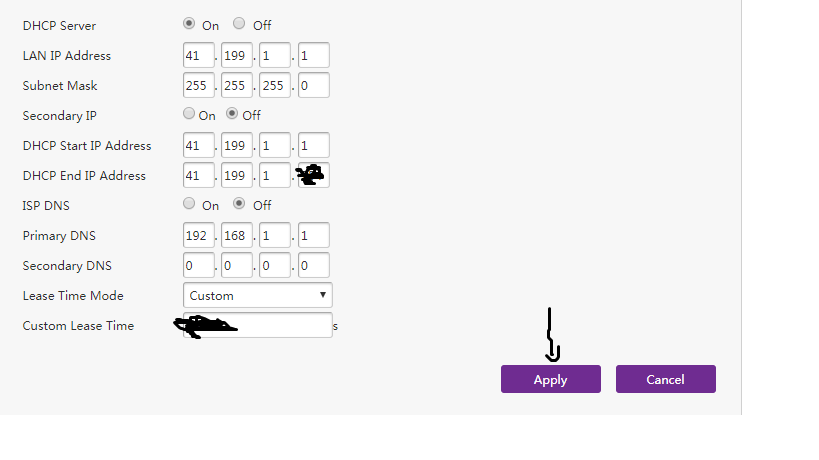Click second octet of Primary DNS
The width and height of the screenshot is (819, 460).
pos(236,235)
